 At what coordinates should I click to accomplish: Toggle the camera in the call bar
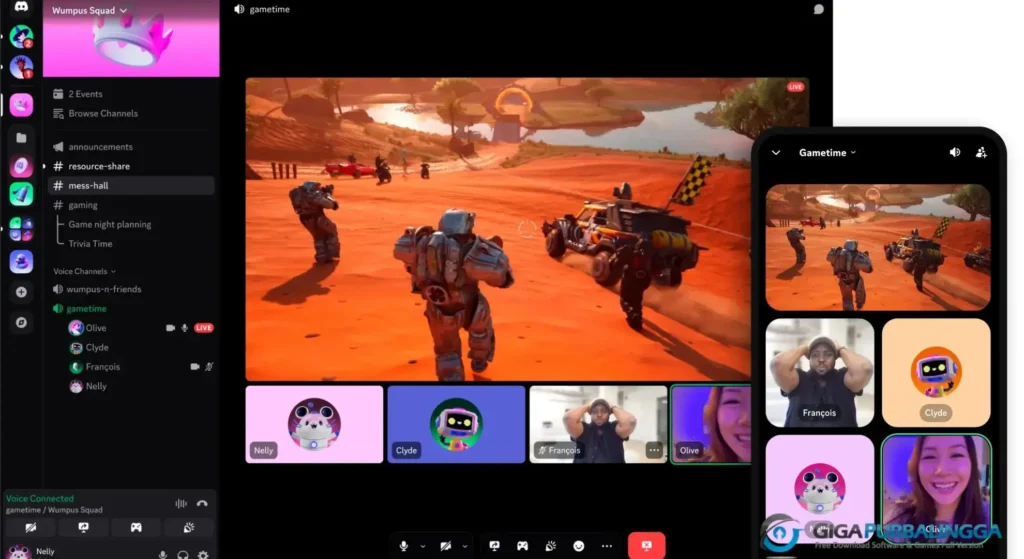445,545
